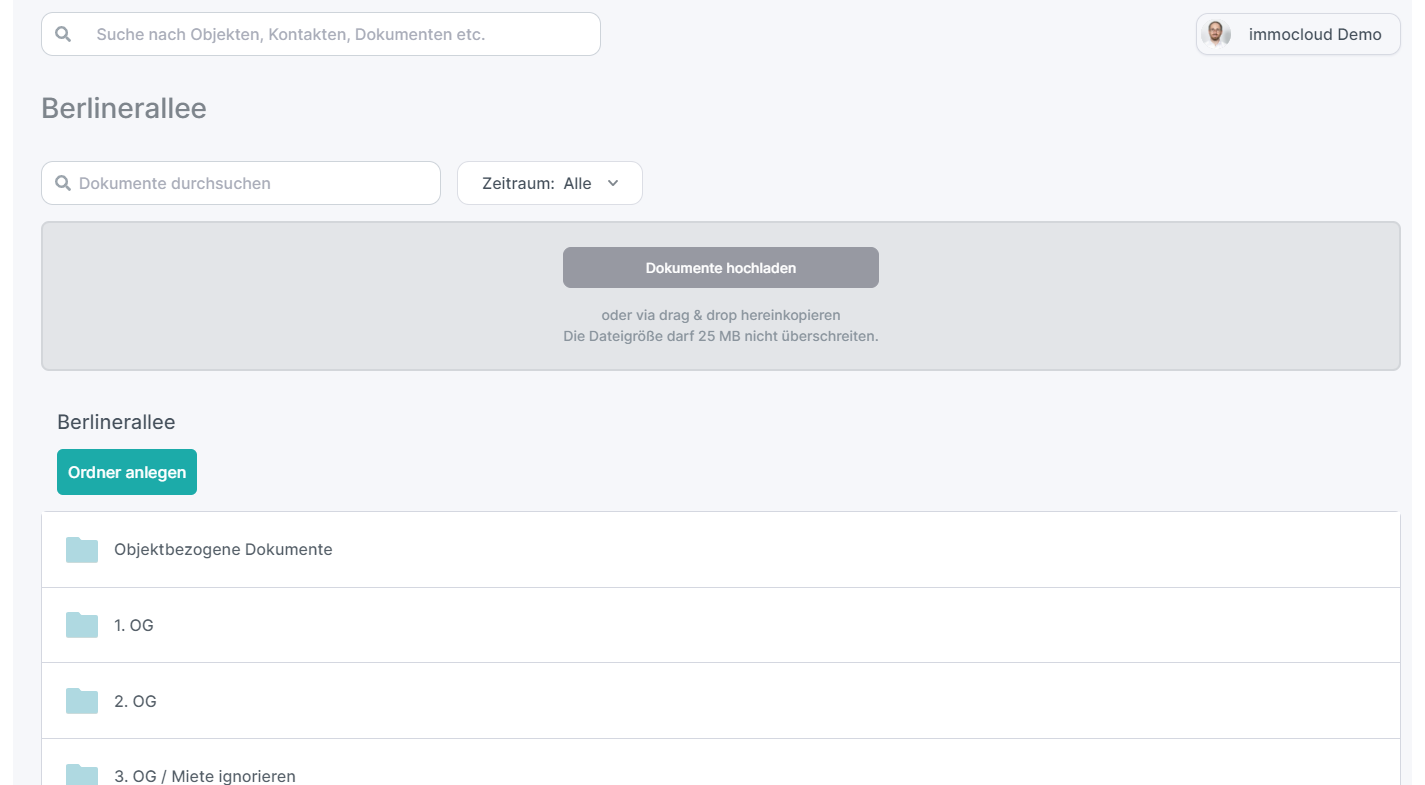Click the user avatar picture
The height and width of the screenshot is (785, 1425).
tap(1216, 34)
